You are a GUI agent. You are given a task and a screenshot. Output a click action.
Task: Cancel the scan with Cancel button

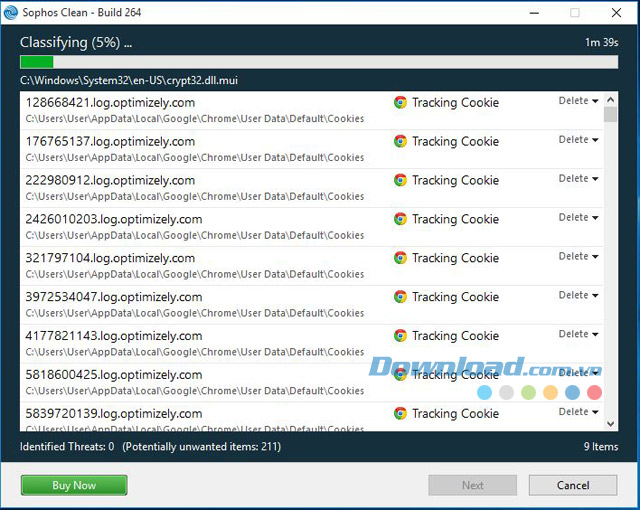click(x=573, y=485)
